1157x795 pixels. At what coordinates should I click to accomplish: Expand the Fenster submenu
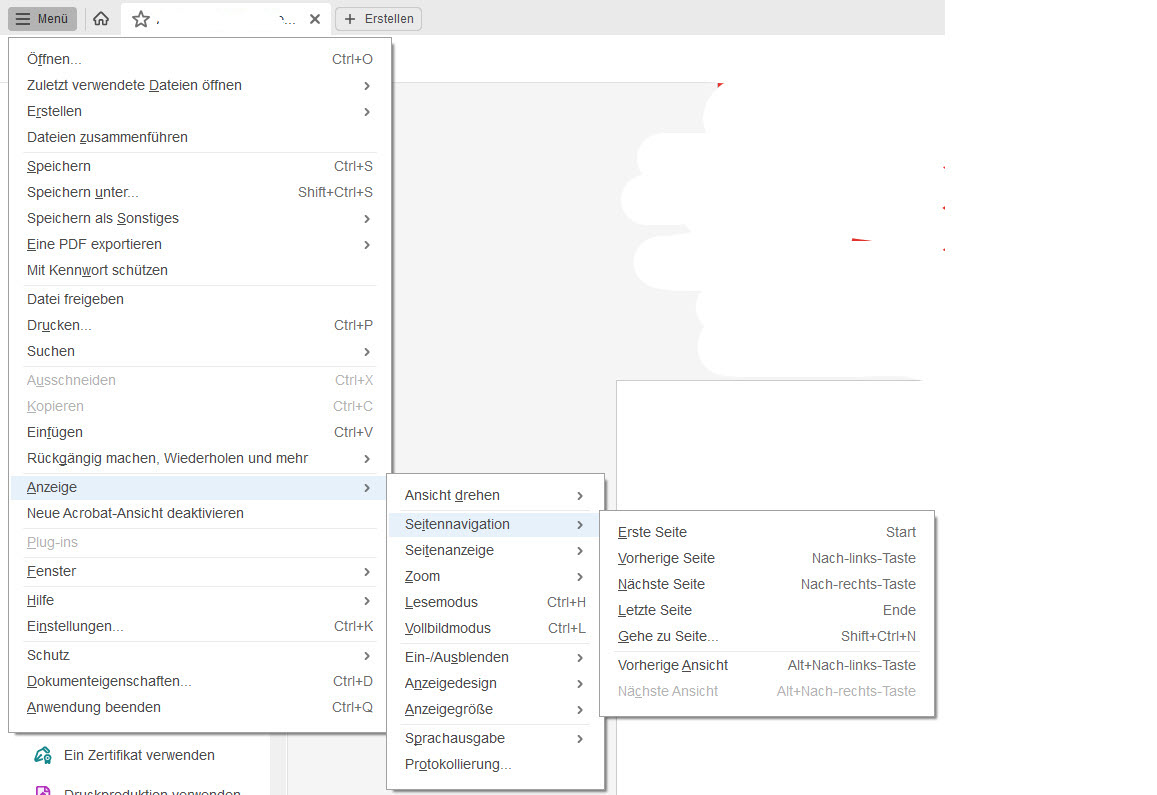[199, 571]
